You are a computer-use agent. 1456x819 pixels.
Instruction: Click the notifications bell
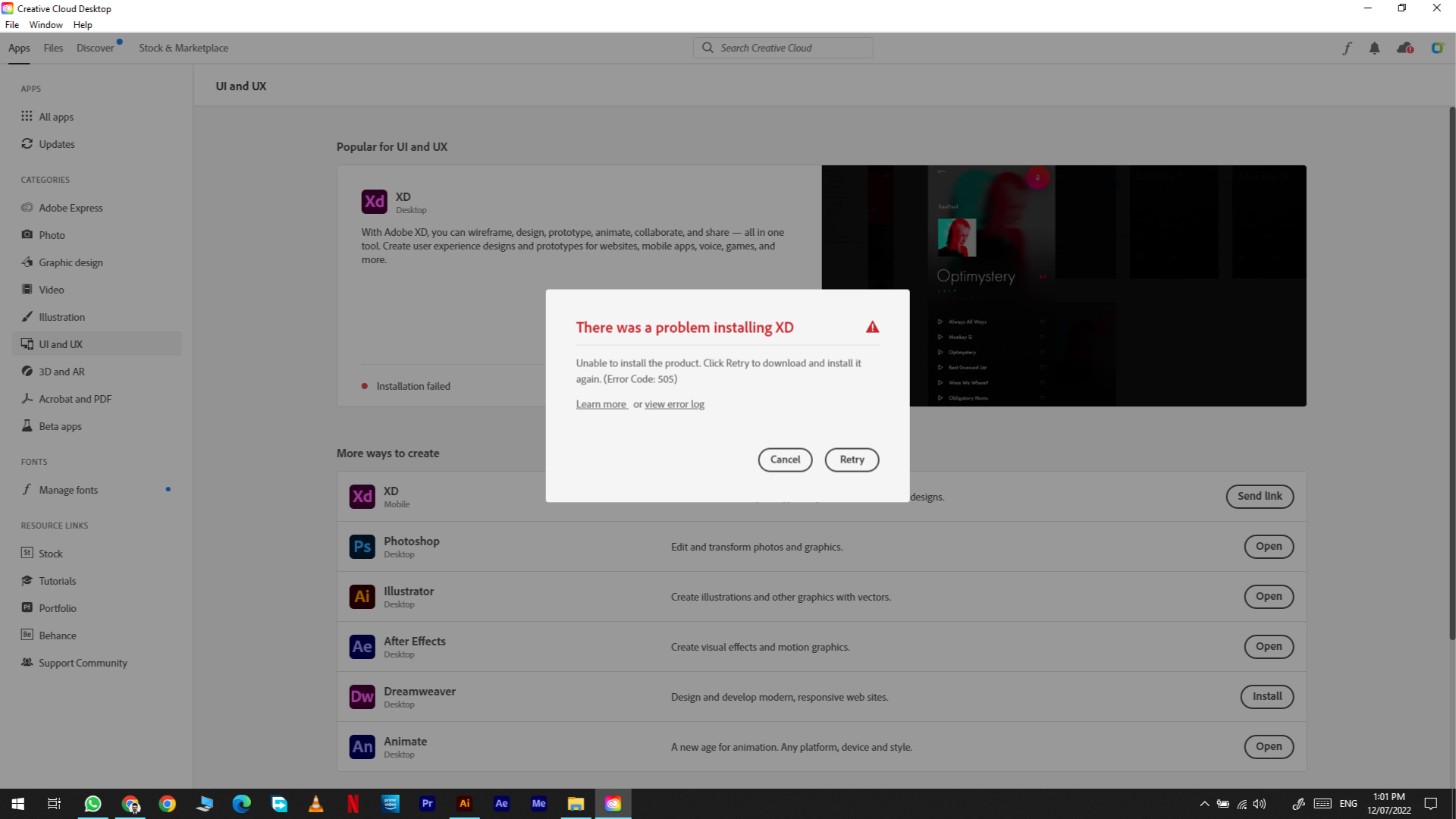tap(1374, 47)
